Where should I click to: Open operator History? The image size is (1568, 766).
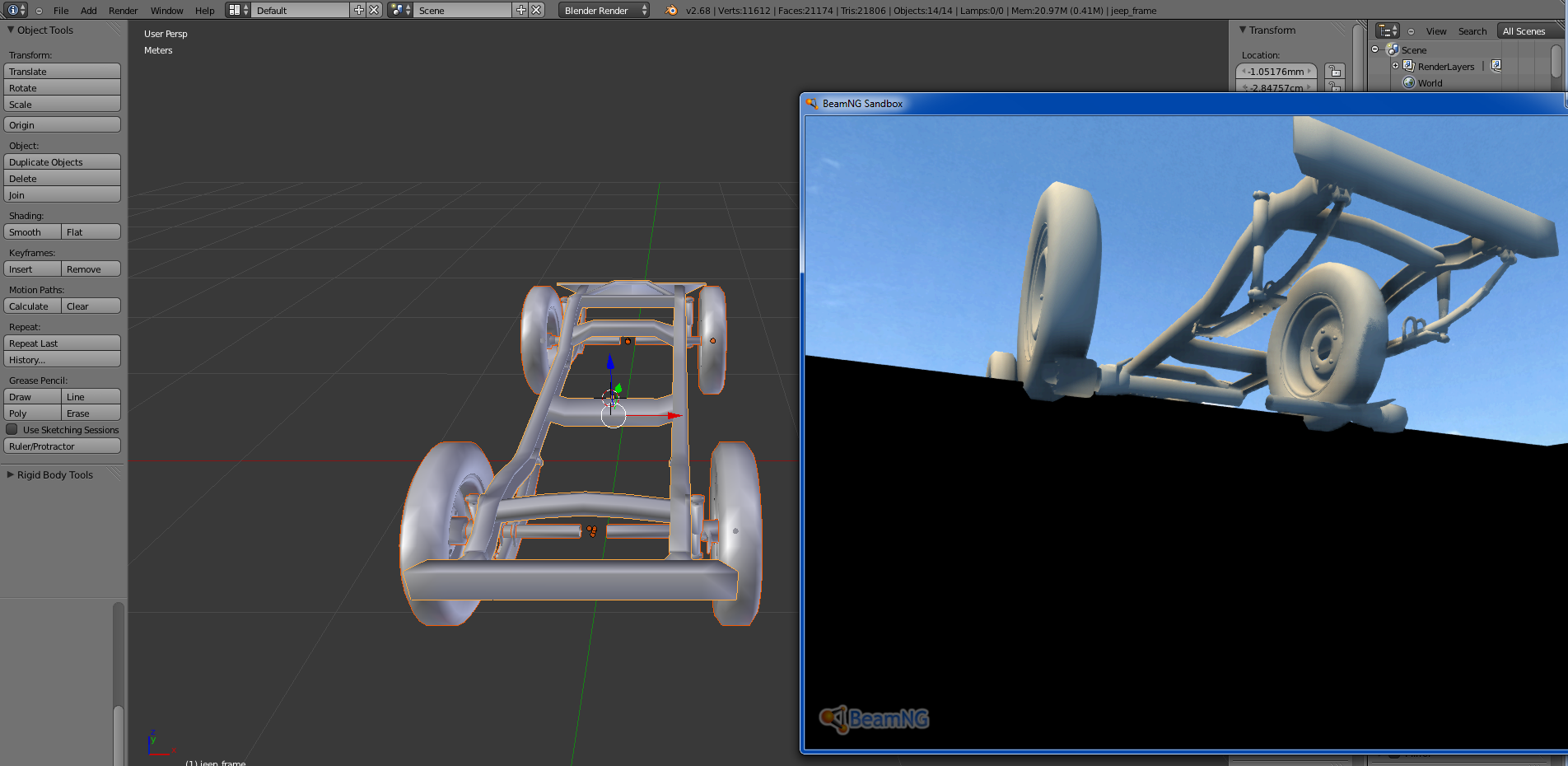(x=62, y=359)
